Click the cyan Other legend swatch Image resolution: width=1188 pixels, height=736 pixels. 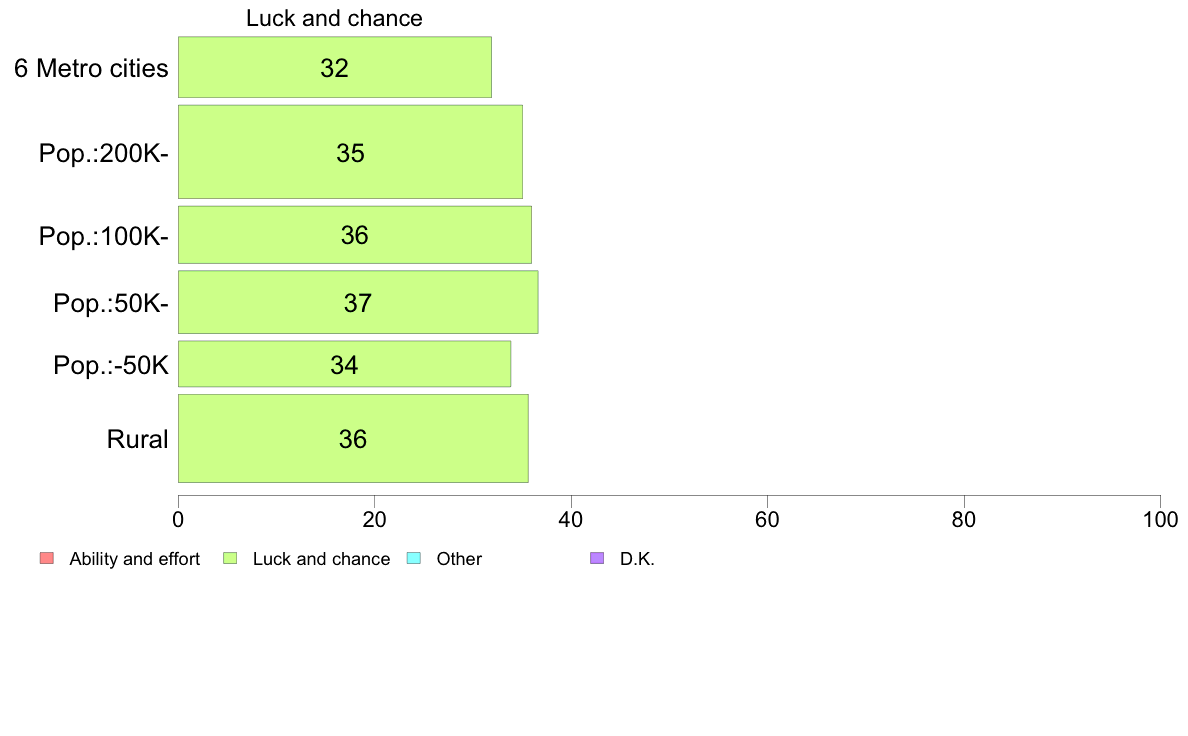pyautogui.click(x=414, y=559)
